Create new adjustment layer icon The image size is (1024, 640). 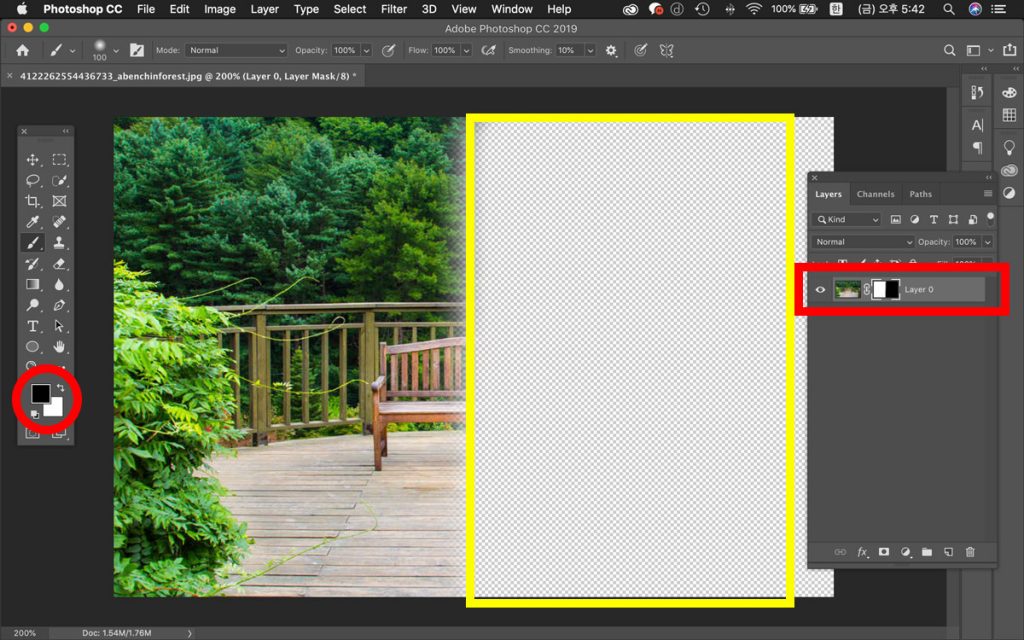pyautogui.click(x=905, y=552)
